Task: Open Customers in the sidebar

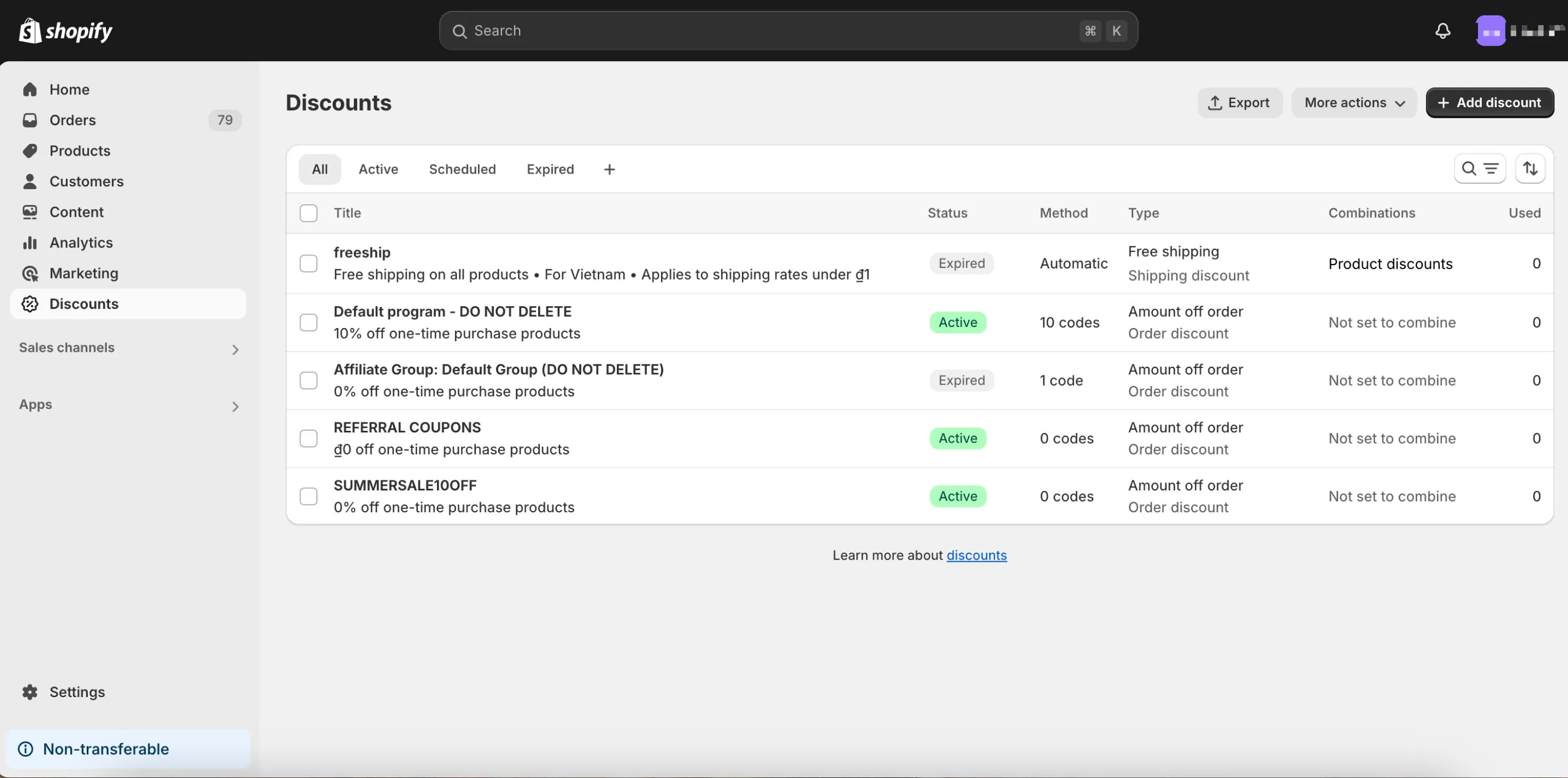Action: point(128,181)
